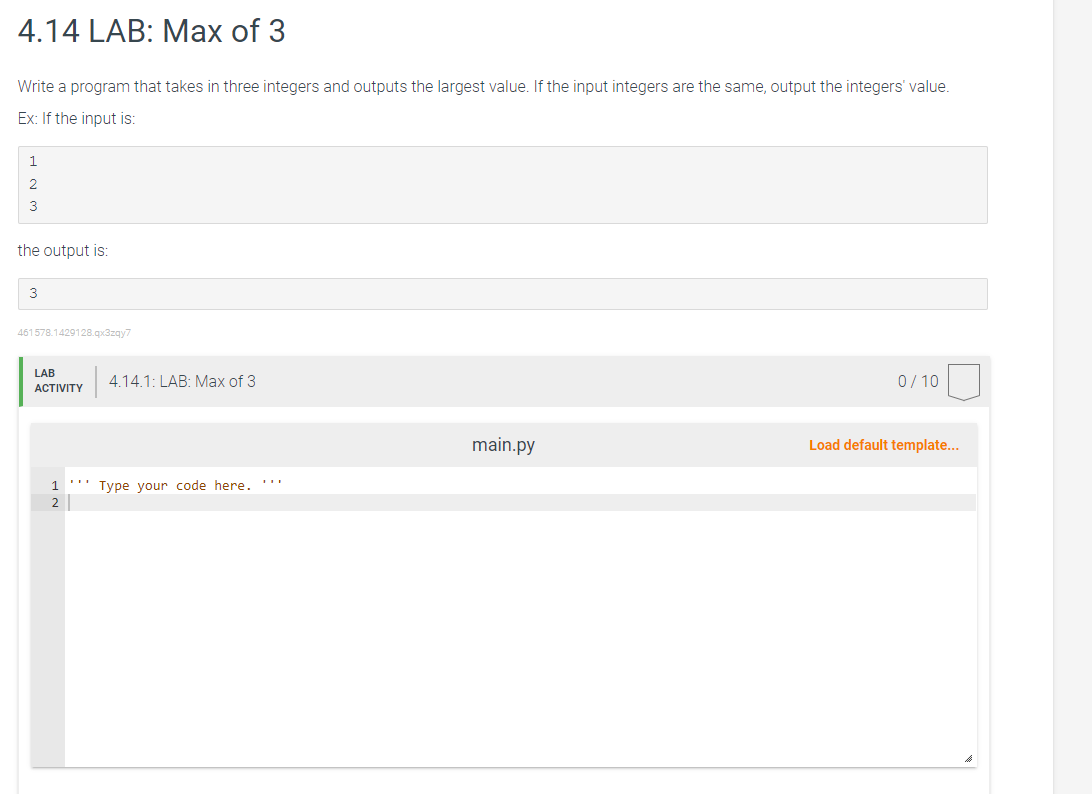Click the resize grip on the code editor

tap(968, 758)
